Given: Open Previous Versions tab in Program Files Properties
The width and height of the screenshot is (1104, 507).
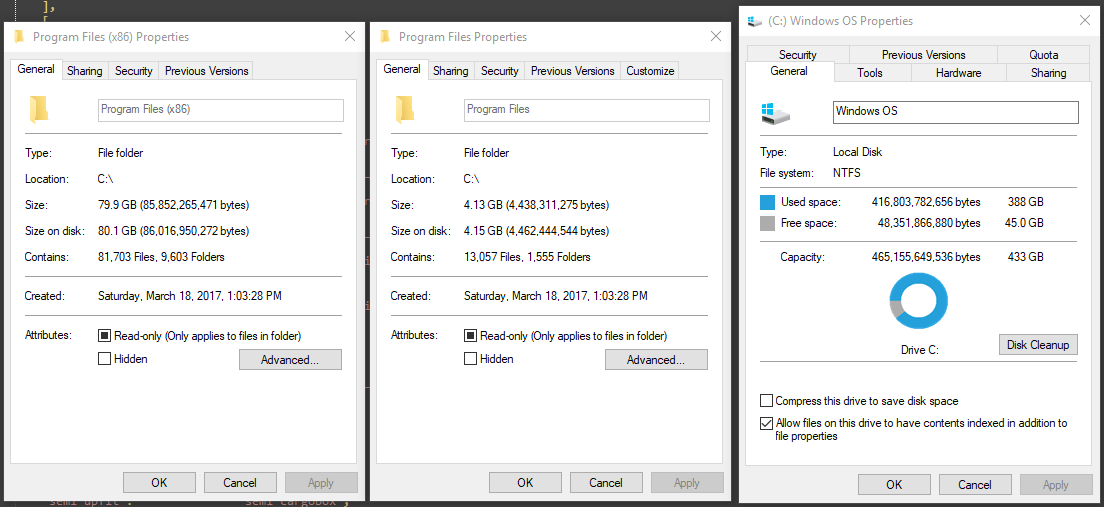Looking at the screenshot, I should (x=572, y=71).
